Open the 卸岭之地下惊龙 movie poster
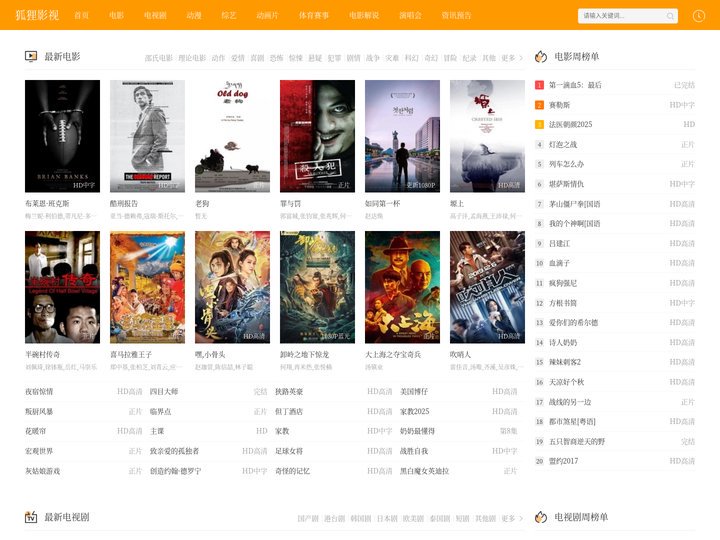The image size is (720, 540). coord(317,287)
